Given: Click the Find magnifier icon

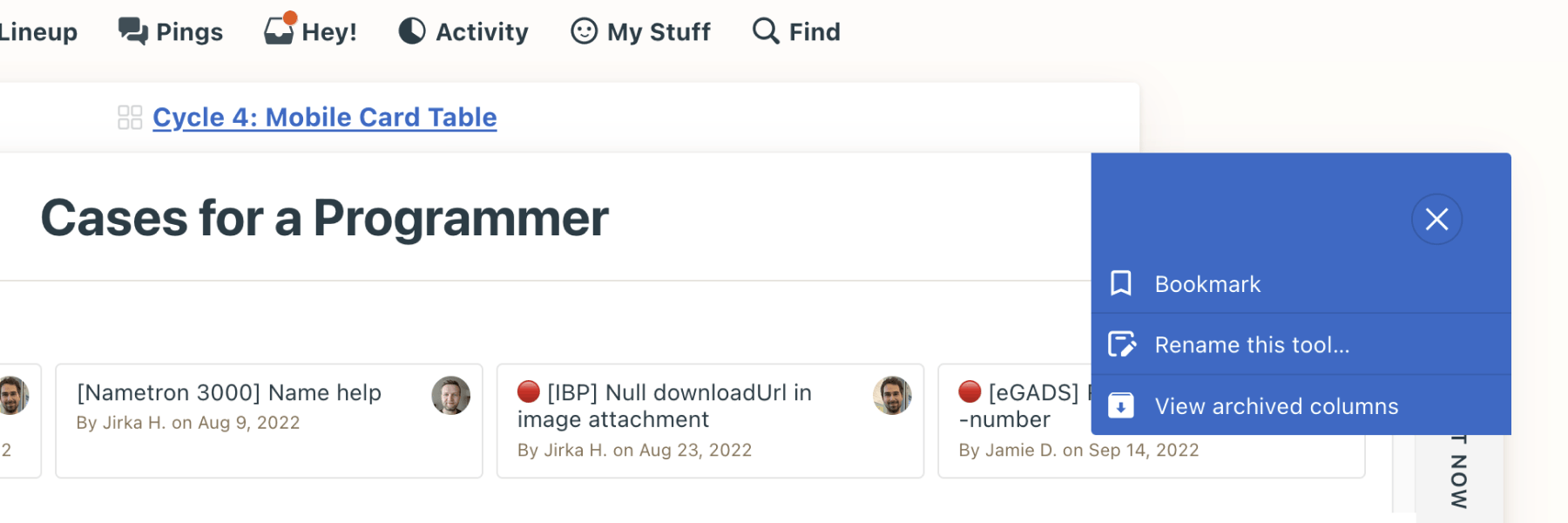Looking at the screenshot, I should coord(765,31).
